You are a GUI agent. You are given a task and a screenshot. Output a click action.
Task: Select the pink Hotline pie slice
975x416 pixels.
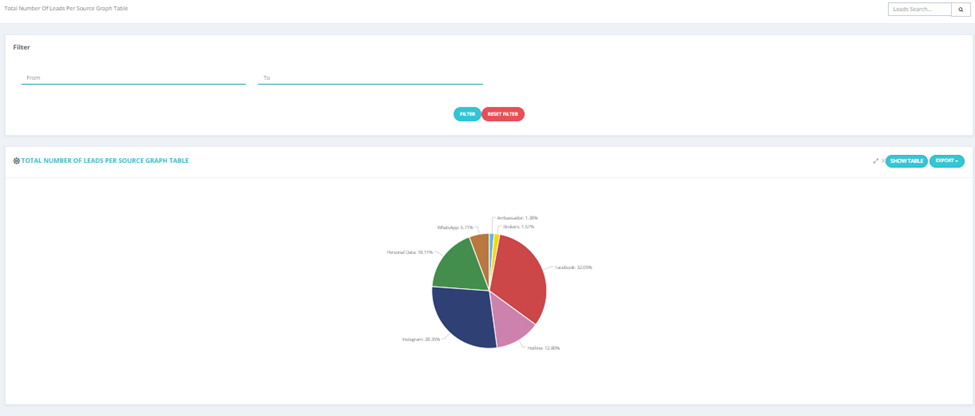(x=511, y=322)
